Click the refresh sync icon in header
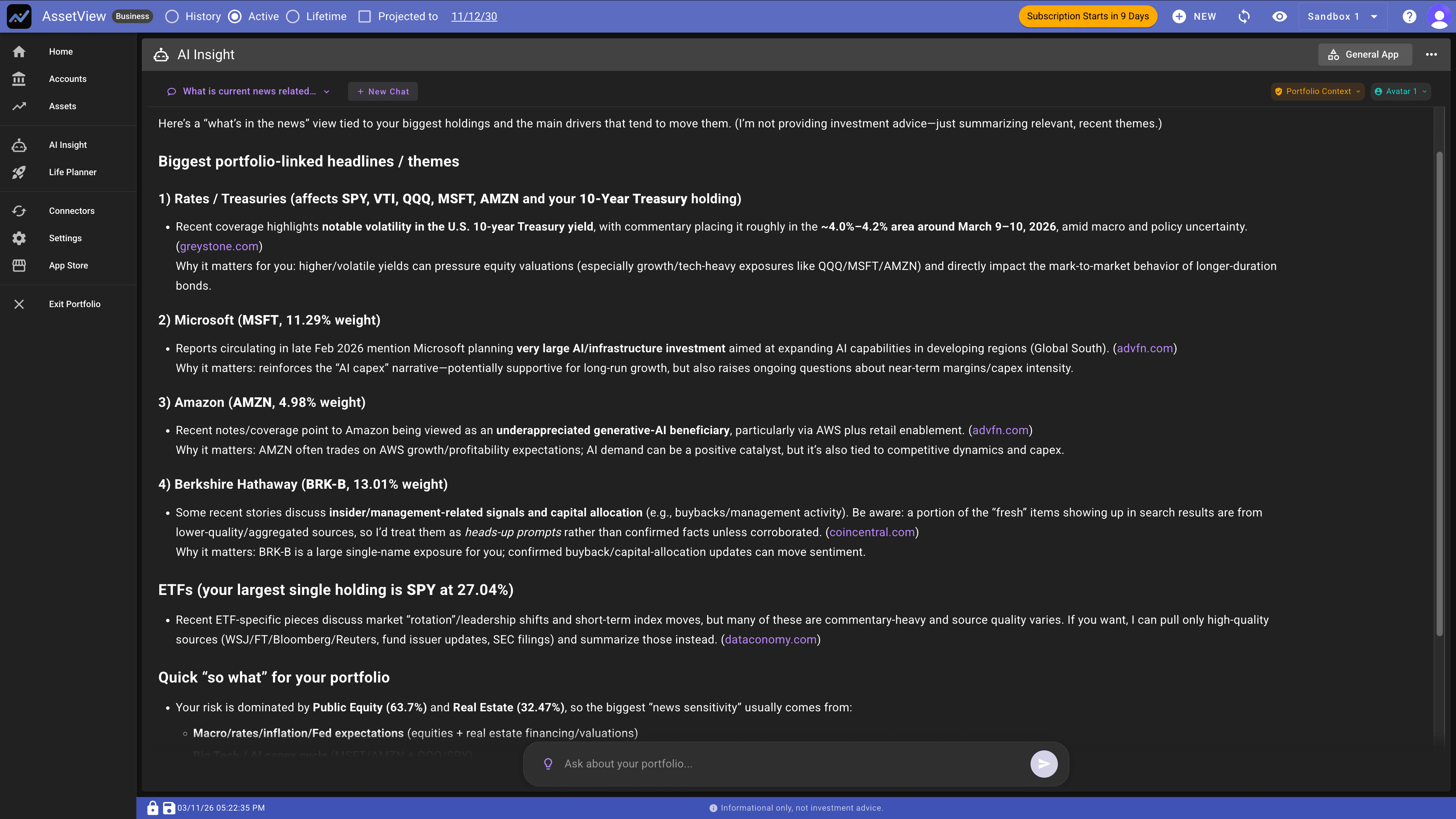Image resolution: width=1456 pixels, height=819 pixels. [x=1244, y=16]
